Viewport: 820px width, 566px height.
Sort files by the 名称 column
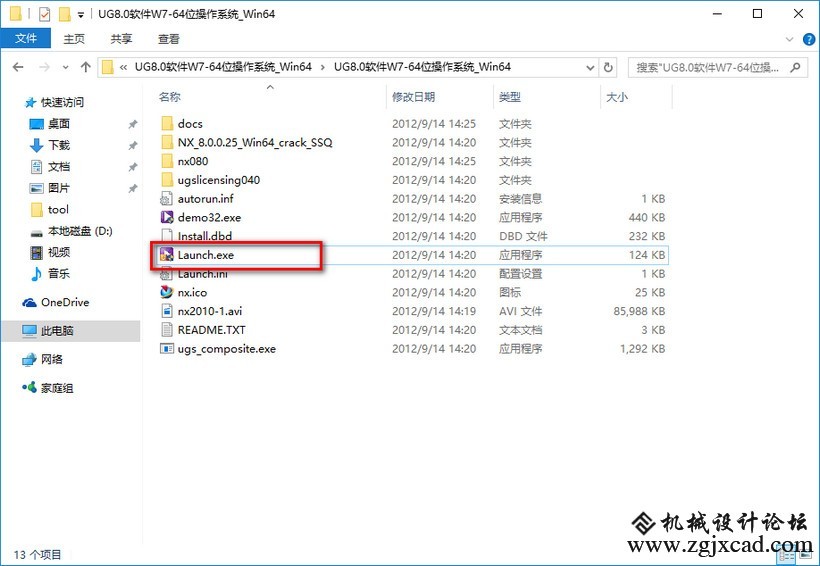click(x=169, y=97)
